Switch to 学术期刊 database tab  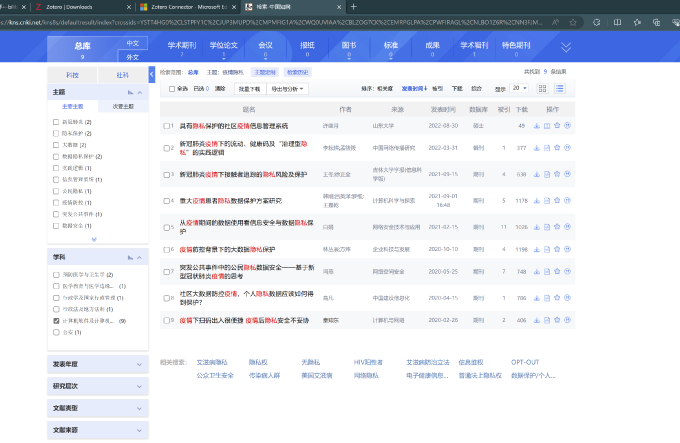point(182,48)
